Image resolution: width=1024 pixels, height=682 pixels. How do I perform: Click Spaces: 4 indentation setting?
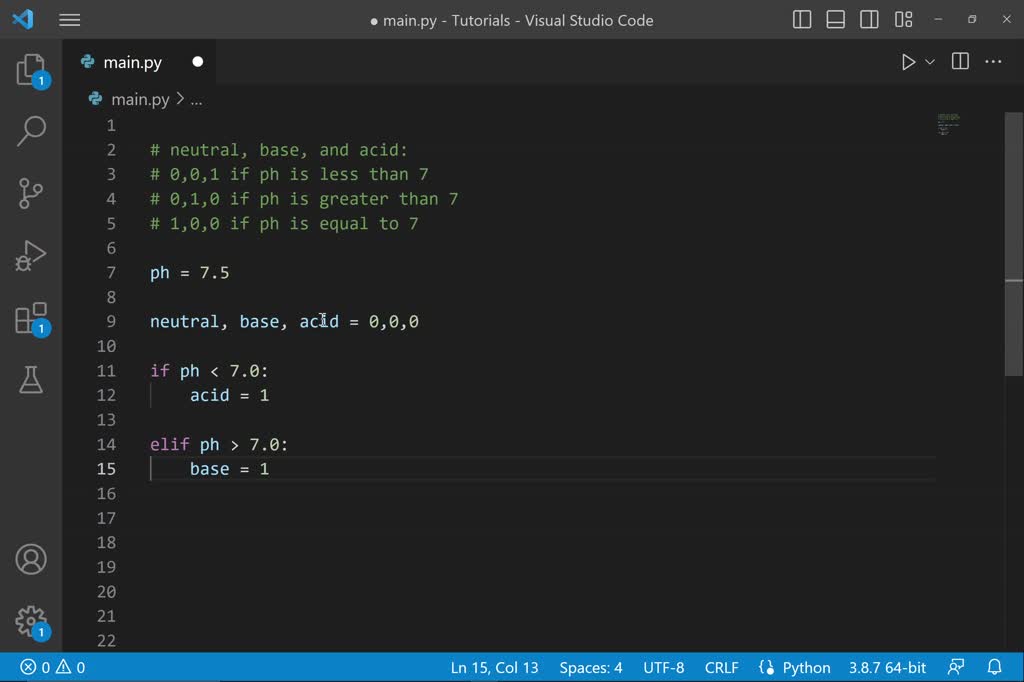(x=591, y=667)
